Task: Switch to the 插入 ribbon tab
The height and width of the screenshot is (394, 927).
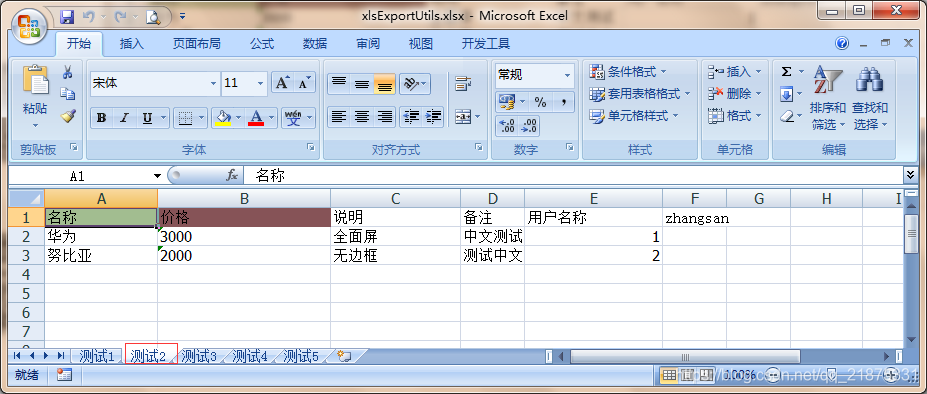Action: tap(132, 44)
